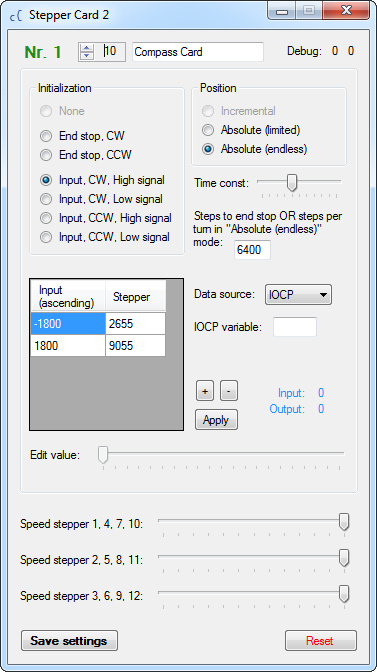Close the Stepper Card 2 window
Viewport: 377px width, 672px height.
pos(345,11)
